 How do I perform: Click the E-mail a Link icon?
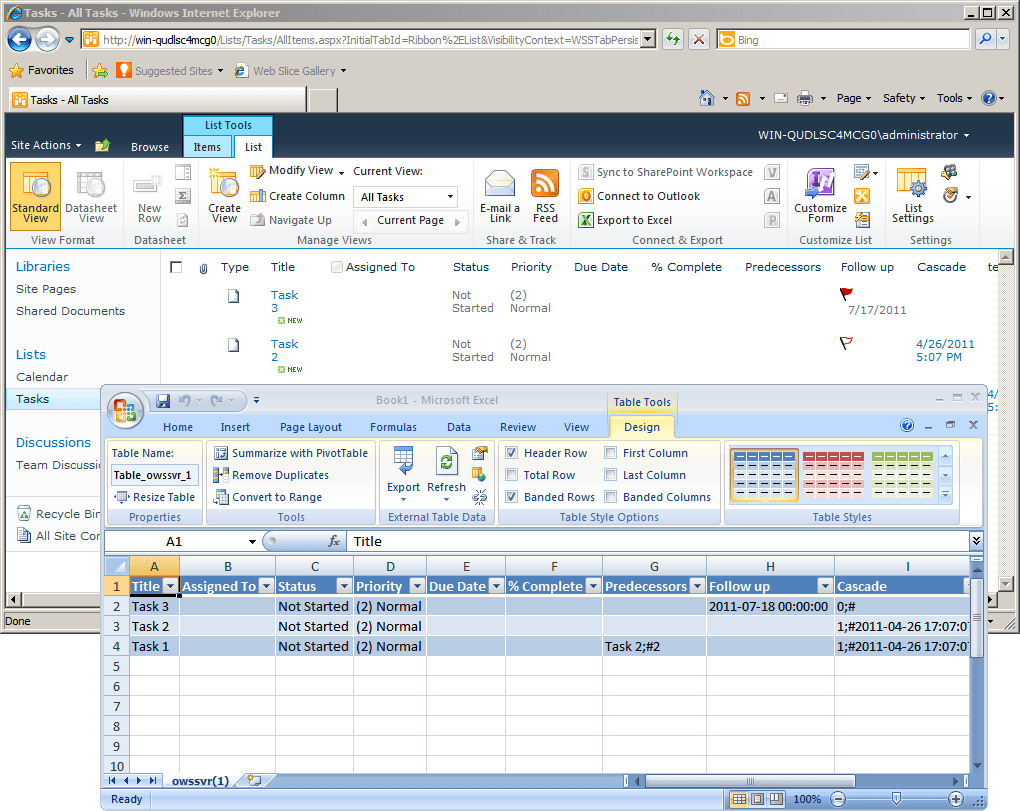(500, 195)
